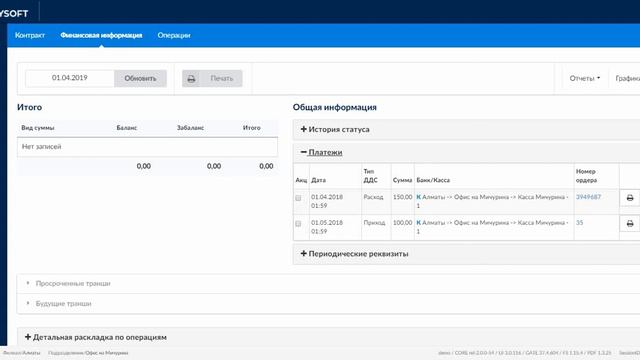Tick the checkbox for payment 01.04.2018
Viewport: 640px width, 360px height.
tap(298, 198)
